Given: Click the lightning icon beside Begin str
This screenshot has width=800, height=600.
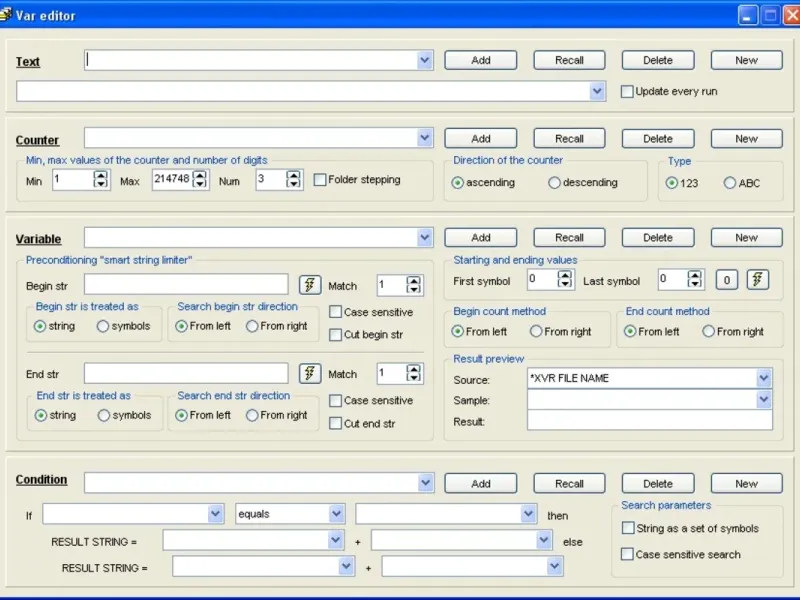Looking at the screenshot, I should point(310,285).
